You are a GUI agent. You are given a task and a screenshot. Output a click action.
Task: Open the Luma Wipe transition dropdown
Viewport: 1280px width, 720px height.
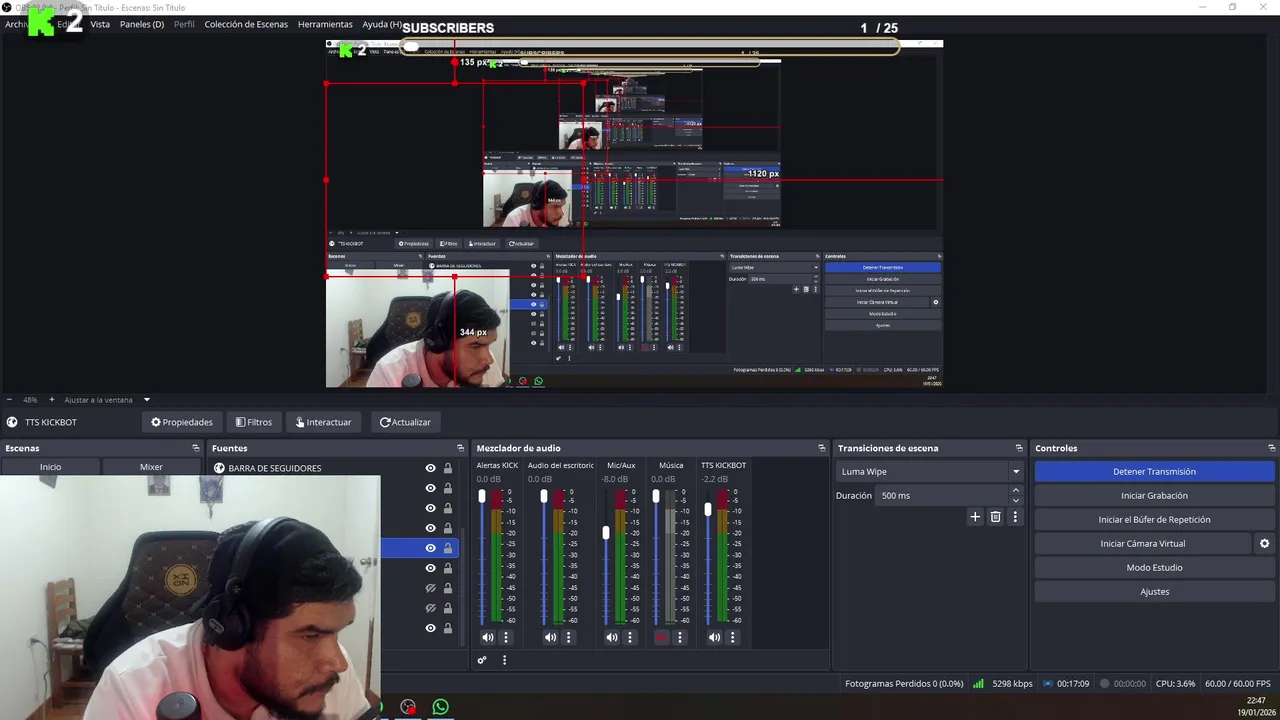click(x=930, y=471)
